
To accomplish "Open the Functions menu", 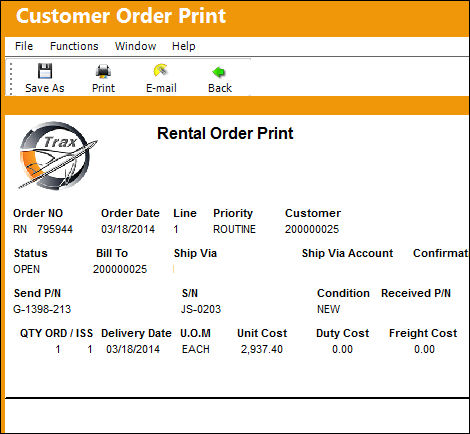I will (74, 46).
